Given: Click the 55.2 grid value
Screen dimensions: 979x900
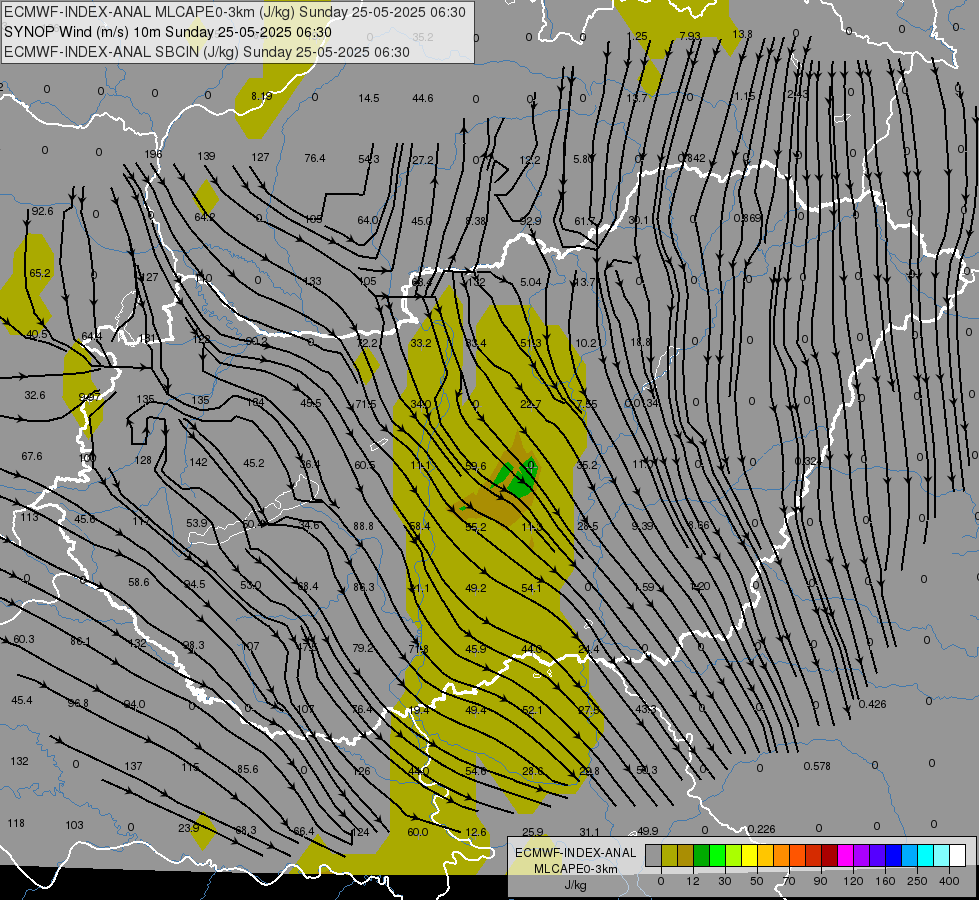Looking at the screenshot, I should coord(476,528).
